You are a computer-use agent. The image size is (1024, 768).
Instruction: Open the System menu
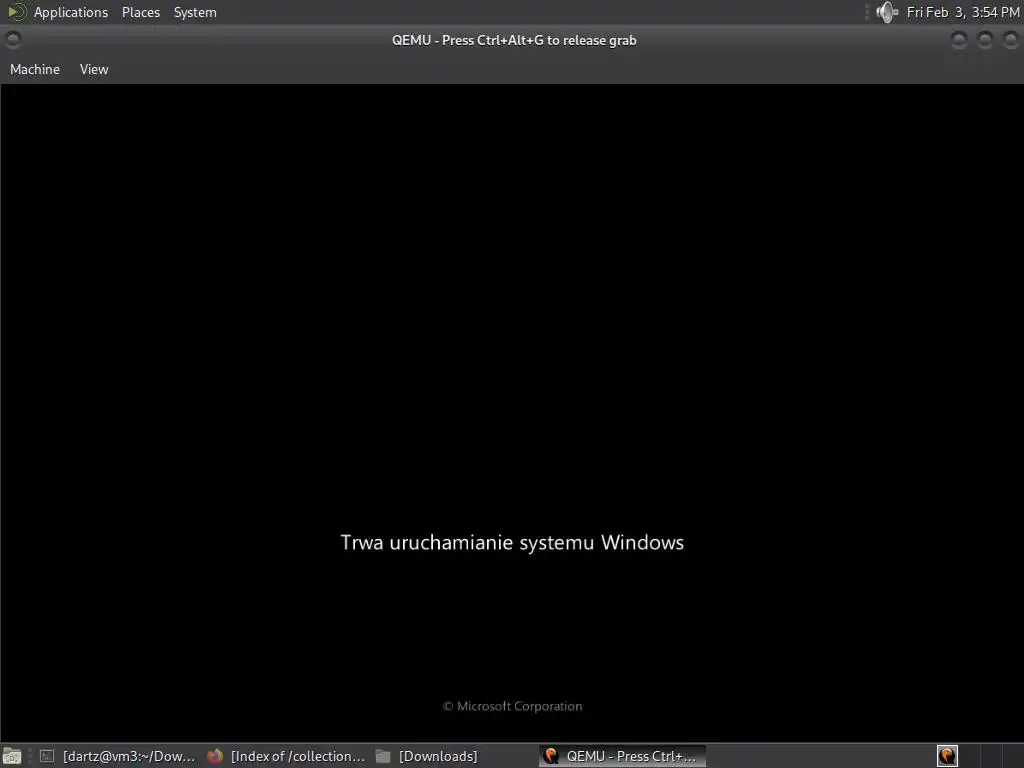[x=195, y=12]
